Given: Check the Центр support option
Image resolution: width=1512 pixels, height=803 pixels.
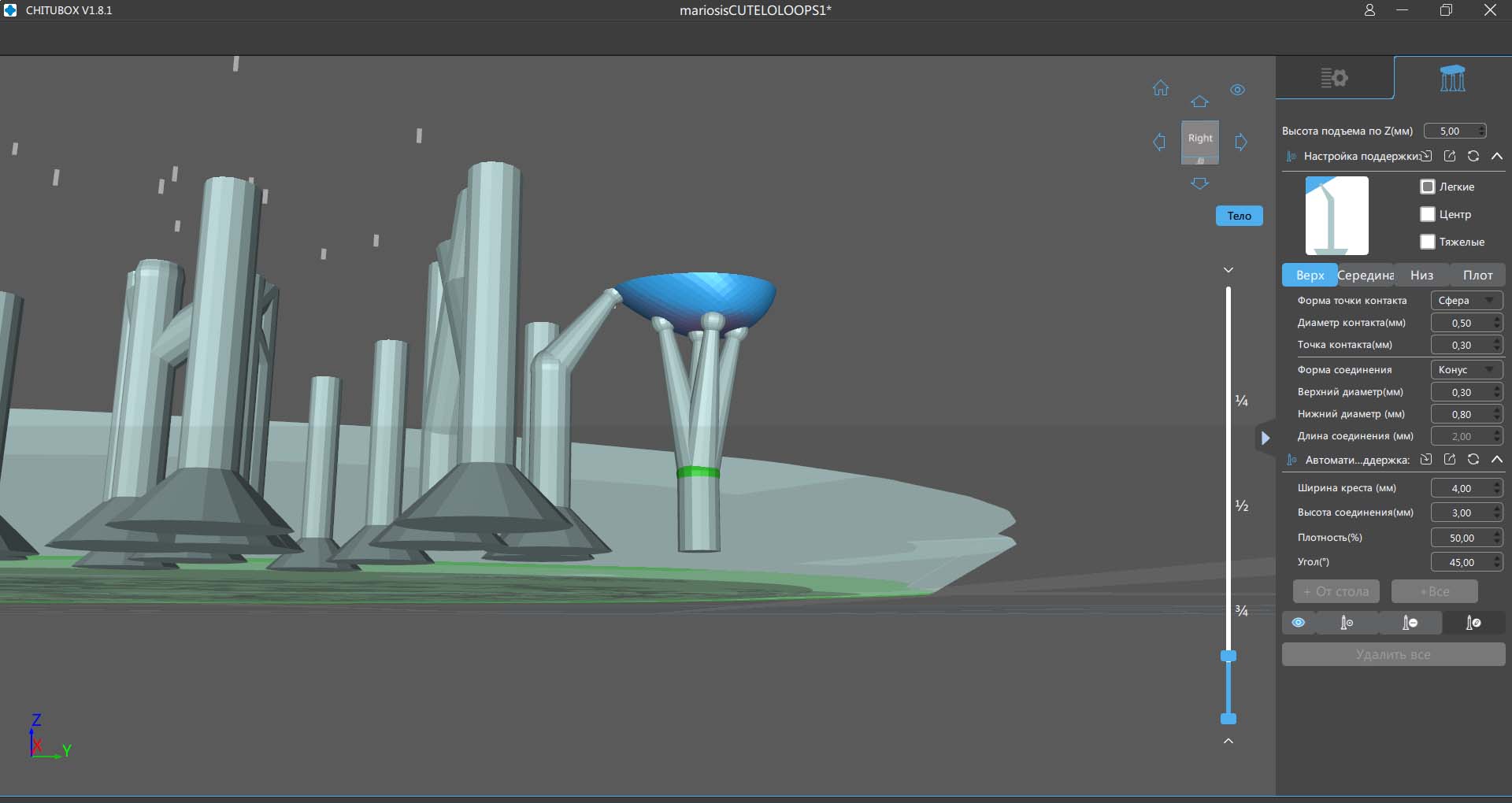Looking at the screenshot, I should click(x=1428, y=214).
